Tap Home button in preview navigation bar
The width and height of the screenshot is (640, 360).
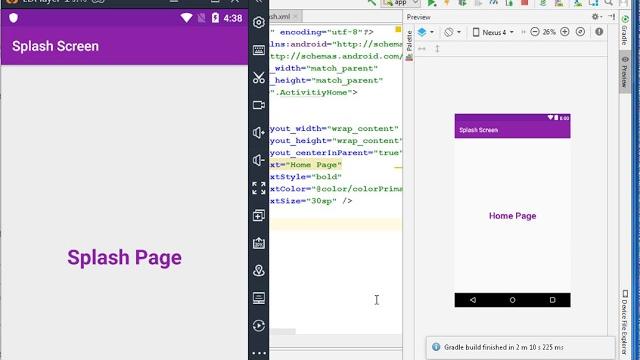coord(512,300)
